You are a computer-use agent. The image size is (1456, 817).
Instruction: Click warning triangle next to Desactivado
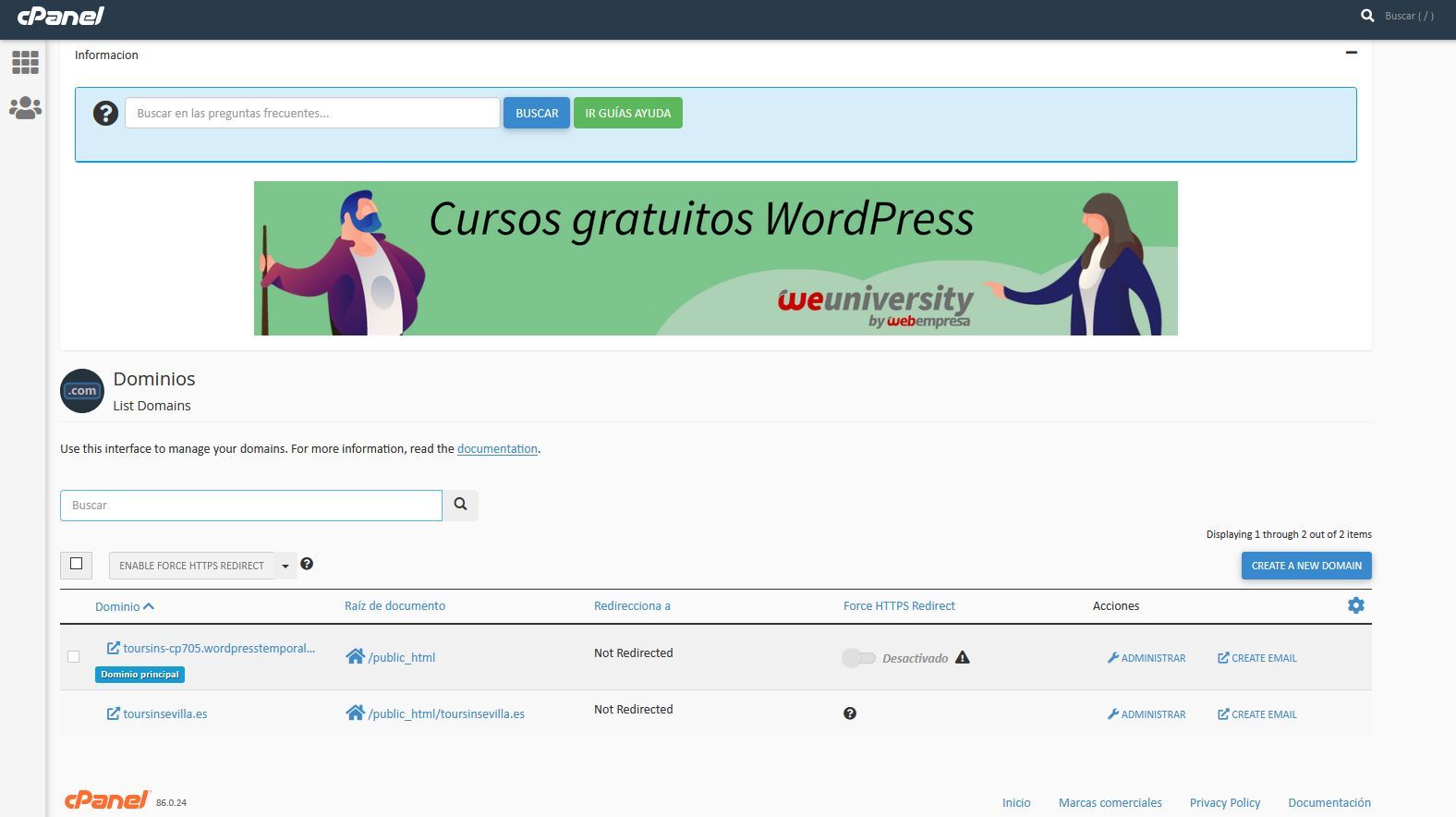coord(963,658)
